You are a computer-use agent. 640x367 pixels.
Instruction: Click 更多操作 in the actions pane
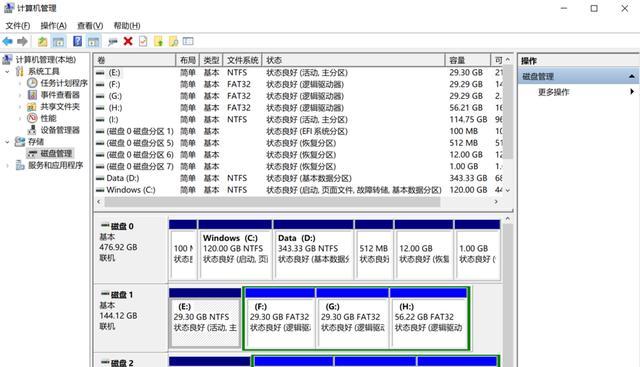(x=553, y=92)
